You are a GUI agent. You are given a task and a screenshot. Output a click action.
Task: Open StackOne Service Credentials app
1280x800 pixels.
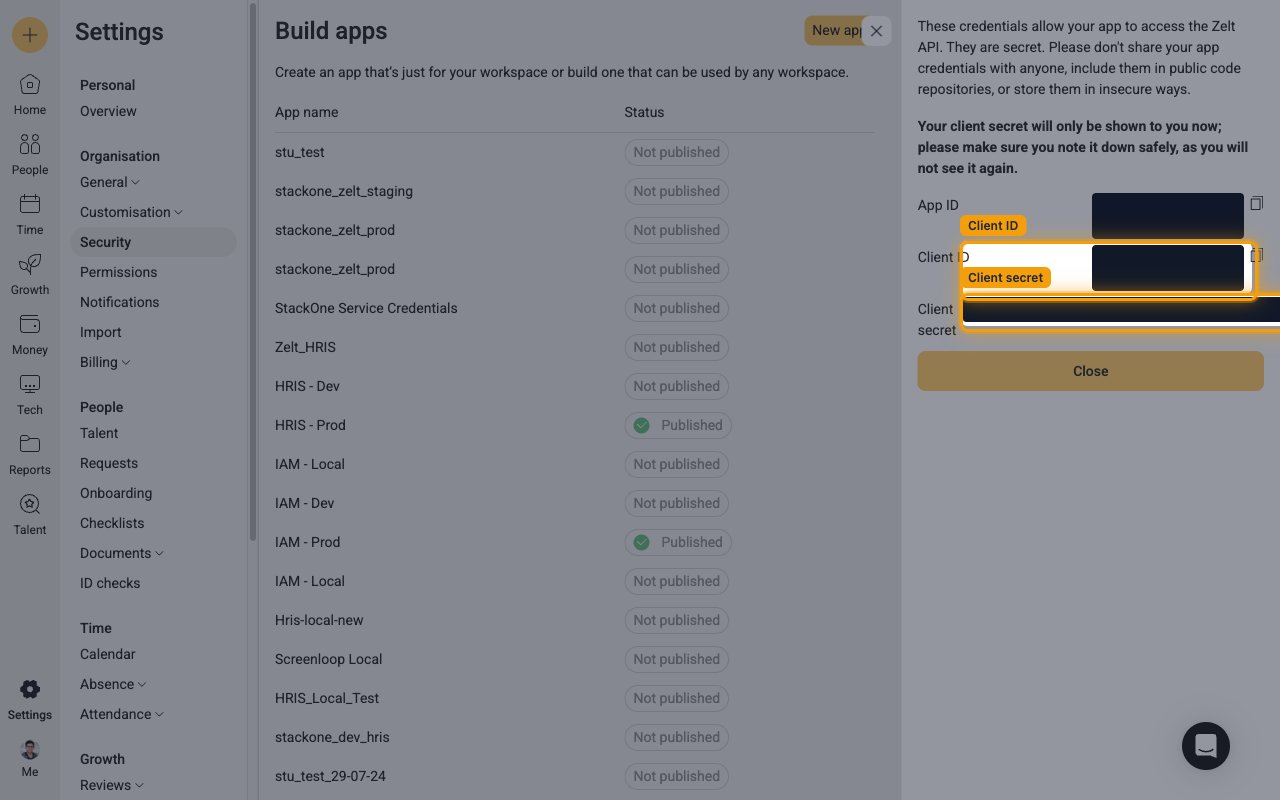574,308
